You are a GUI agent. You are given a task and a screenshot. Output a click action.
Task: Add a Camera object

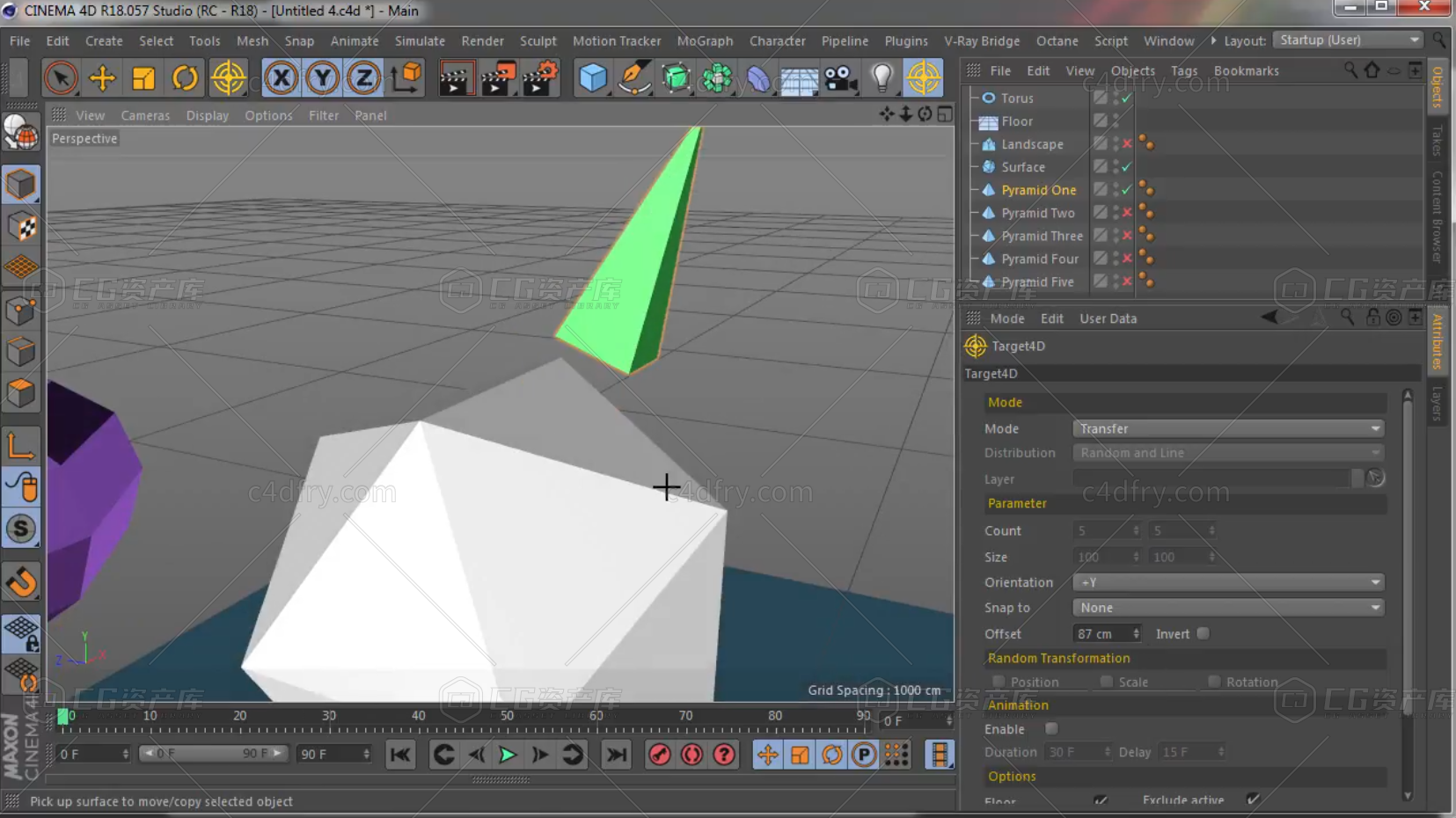coord(842,79)
